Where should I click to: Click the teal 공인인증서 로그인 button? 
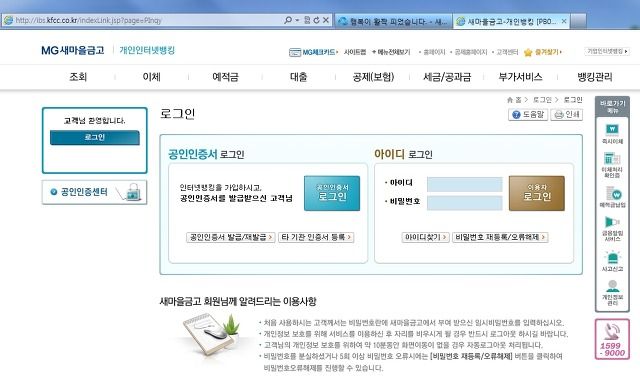click(332, 193)
